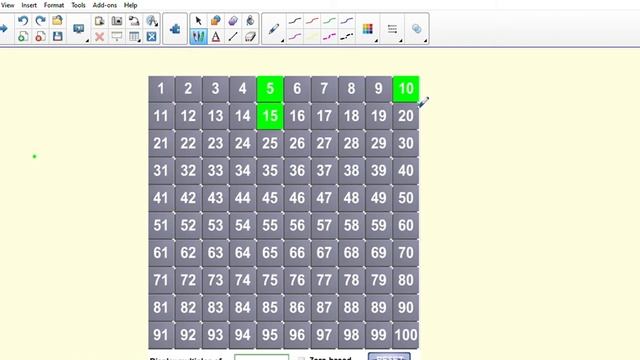Toggle number square 100 in the grid
The height and width of the screenshot is (360, 640).
click(x=406, y=335)
